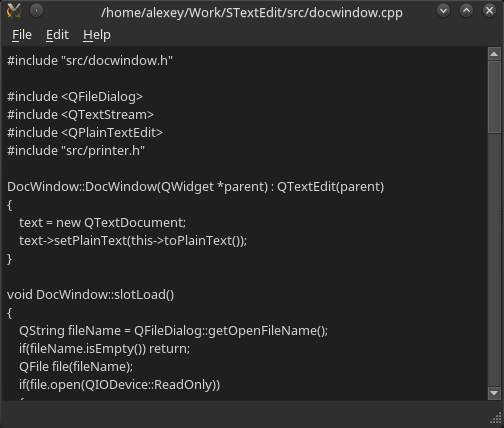
Task: Place cursor in line 'text = new QTextDocument;'
Action: (x=102, y=223)
